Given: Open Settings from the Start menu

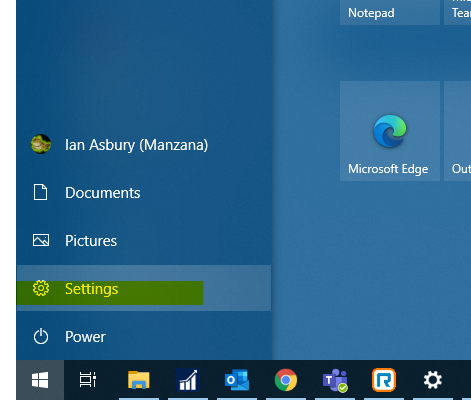Looking at the screenshot, I should click(144, 288).
